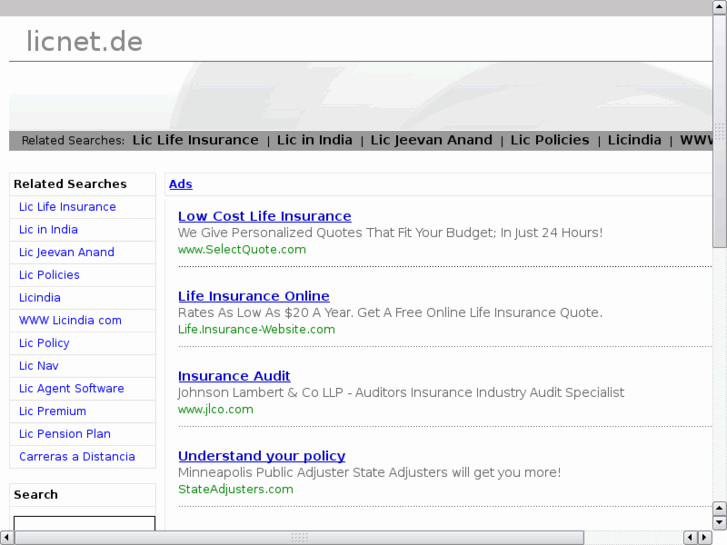Click 'Johnson Lambert & Co LLP' description

pyautogui.click(x=401, y=392)
